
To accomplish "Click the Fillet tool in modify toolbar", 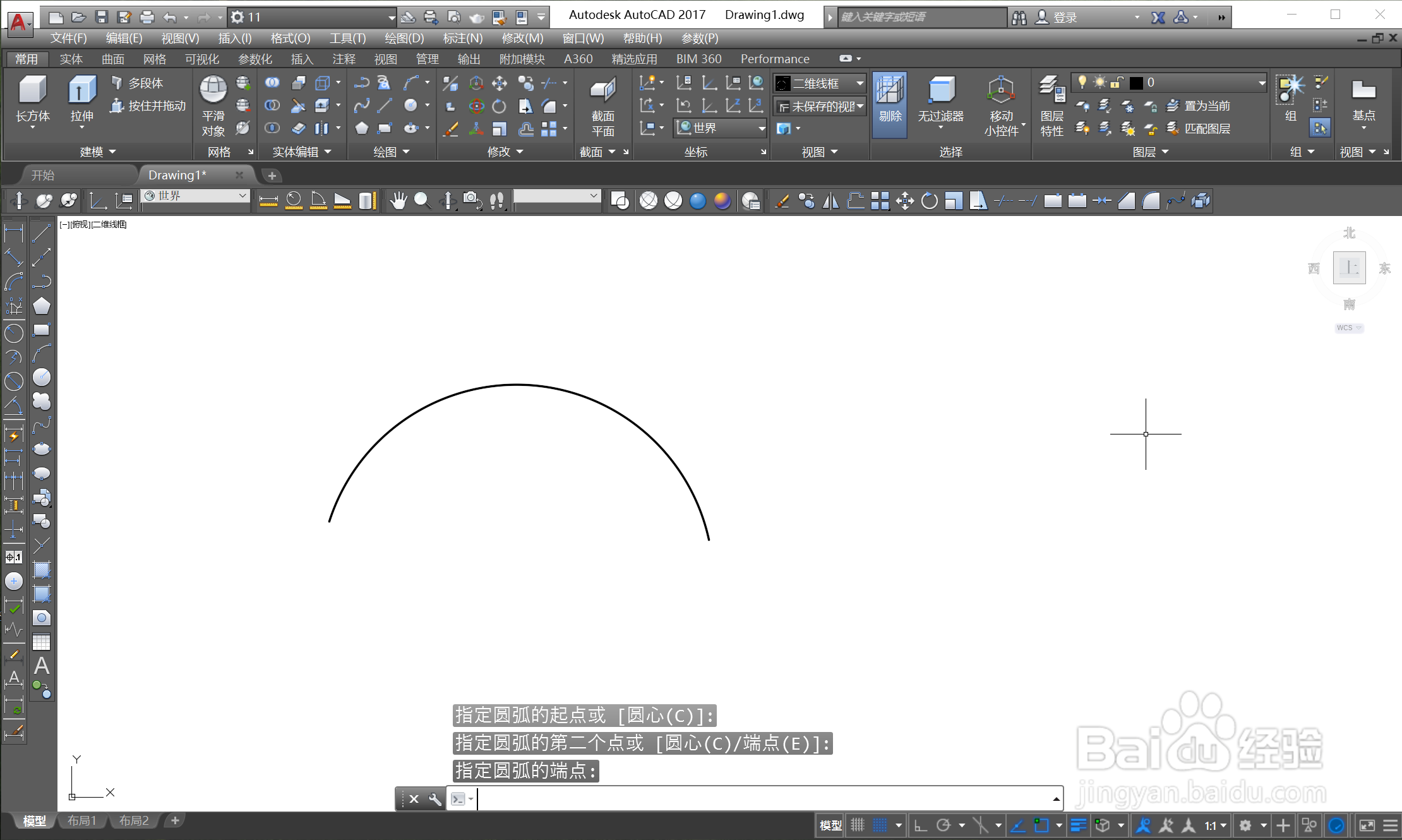I will (x=1151, y=201).
